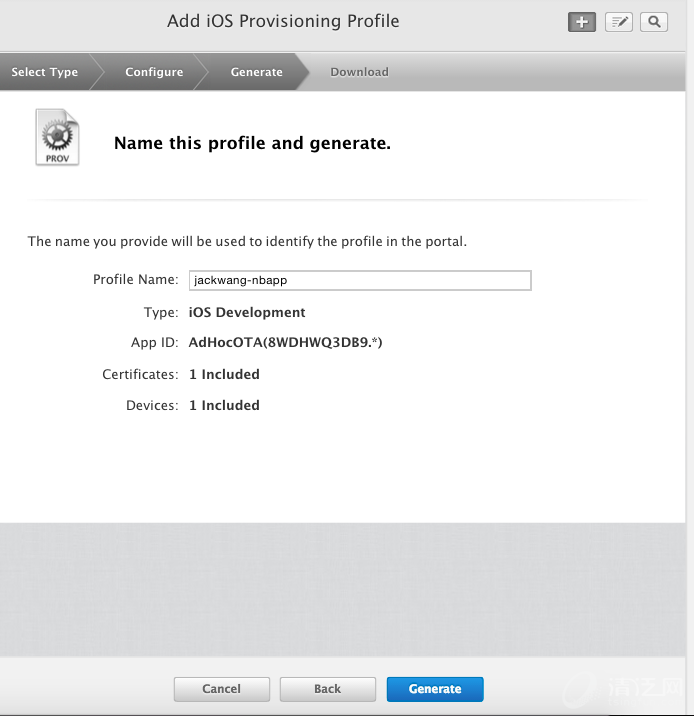Image resolution: width=694 pixels, height=716 pixels.
Task: Select the Generate step in the breadcrumb
Action: click(256, 72)
